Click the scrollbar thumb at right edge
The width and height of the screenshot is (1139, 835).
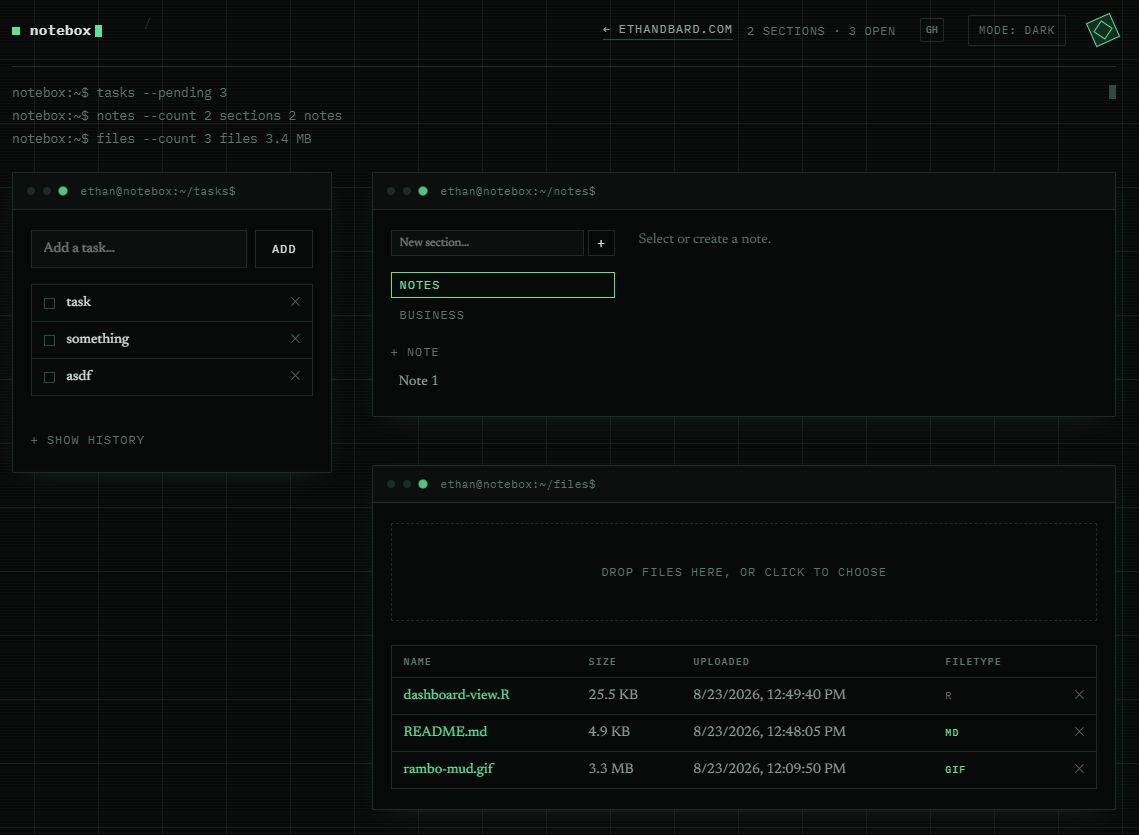[x=1112, y=92]
